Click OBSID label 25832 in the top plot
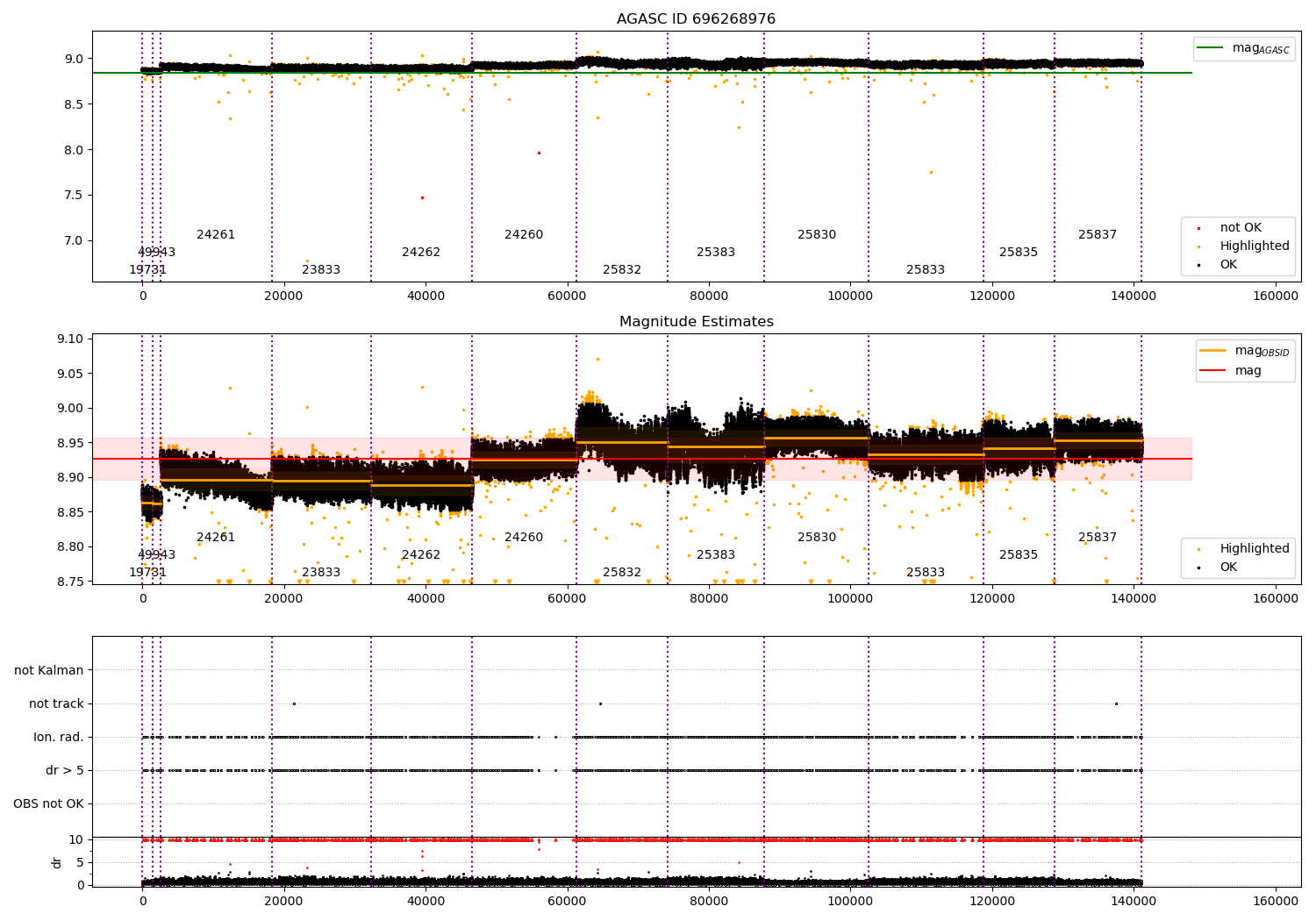 622,270
